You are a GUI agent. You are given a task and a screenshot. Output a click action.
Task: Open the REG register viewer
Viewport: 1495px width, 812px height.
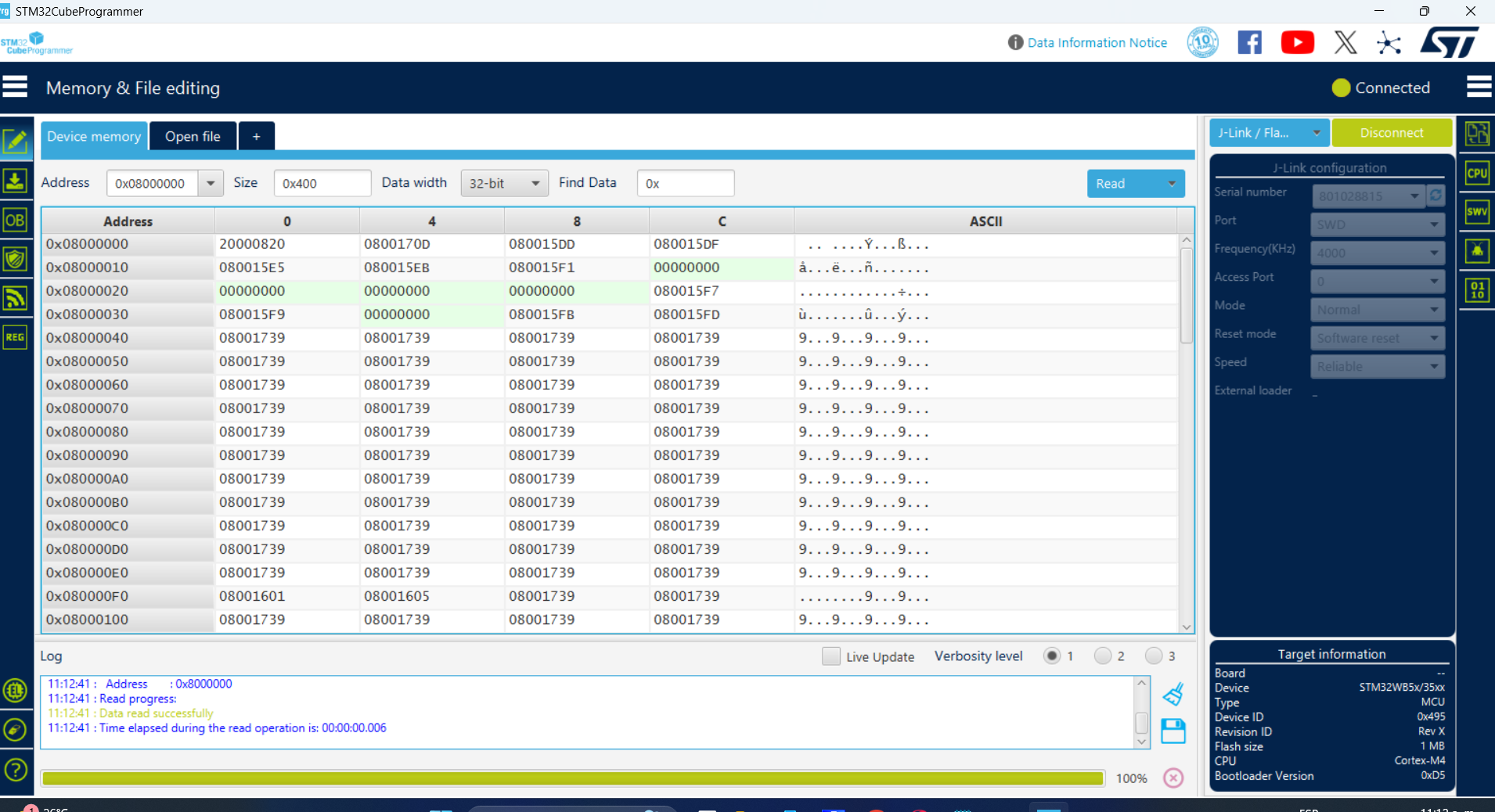[16, 337]
